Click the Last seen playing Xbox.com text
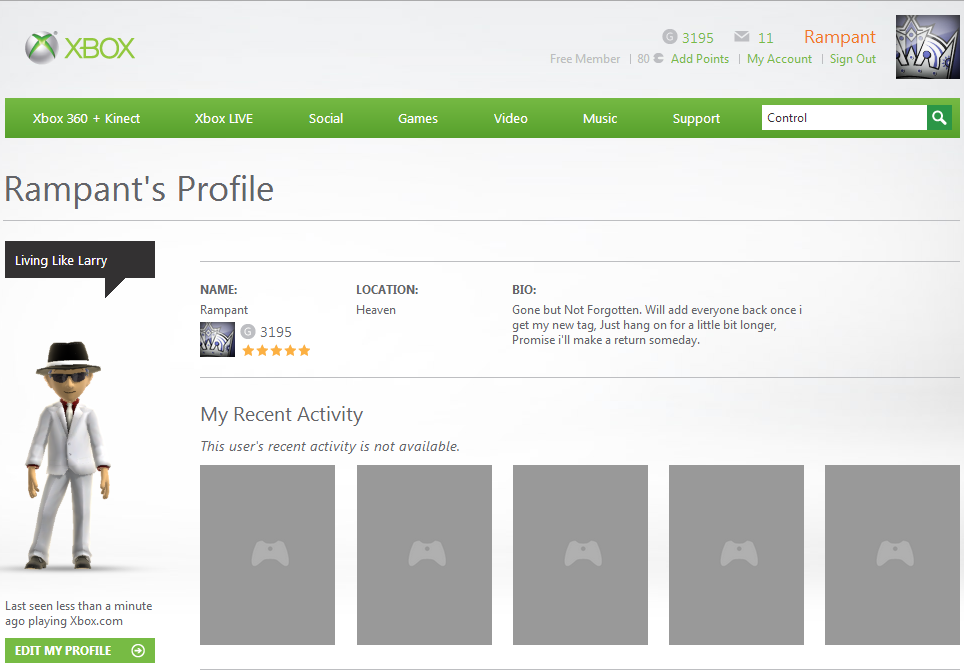Screen dimensions: 964x672 (79, 613)
